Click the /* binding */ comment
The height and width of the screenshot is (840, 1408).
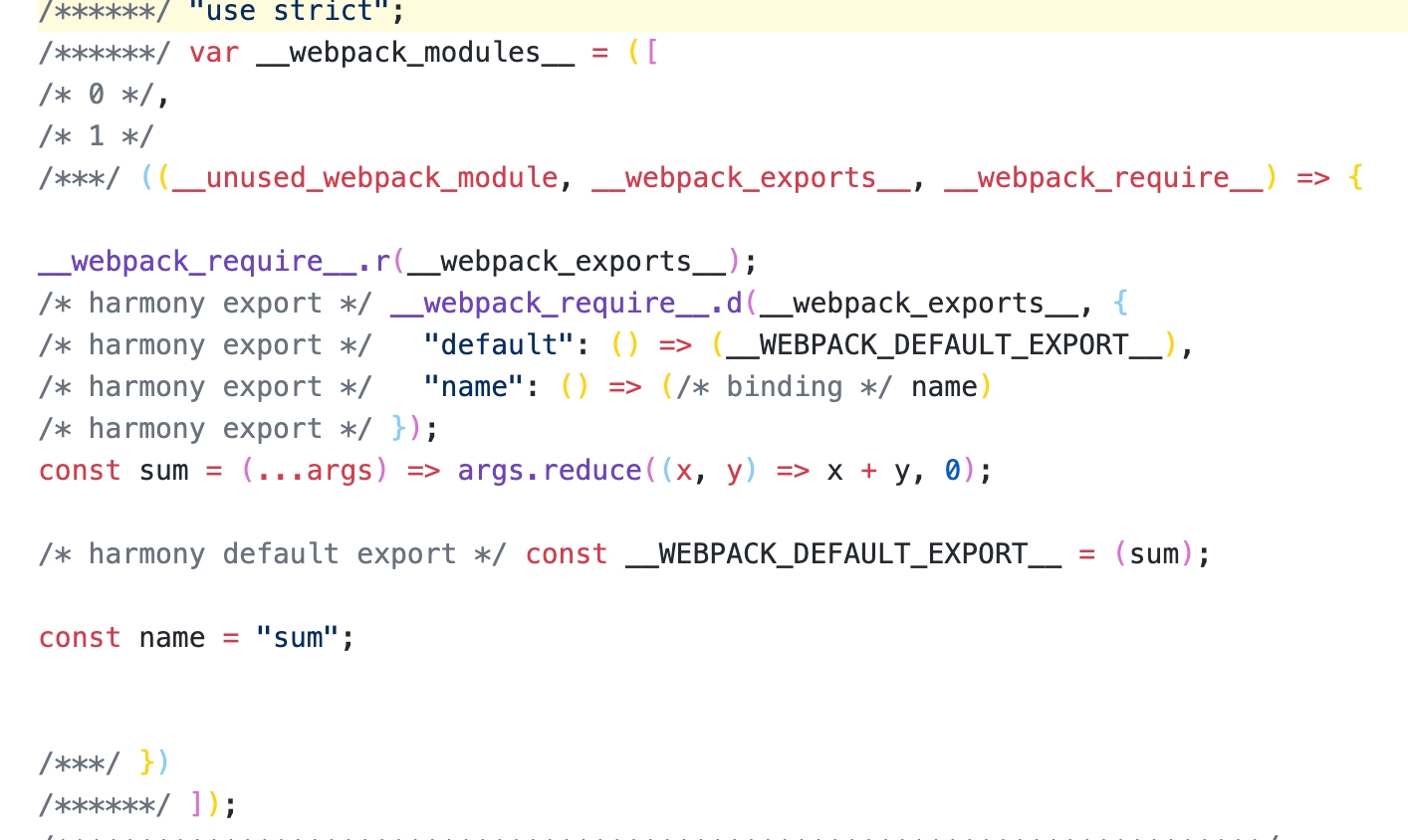[x=785, y=386]
